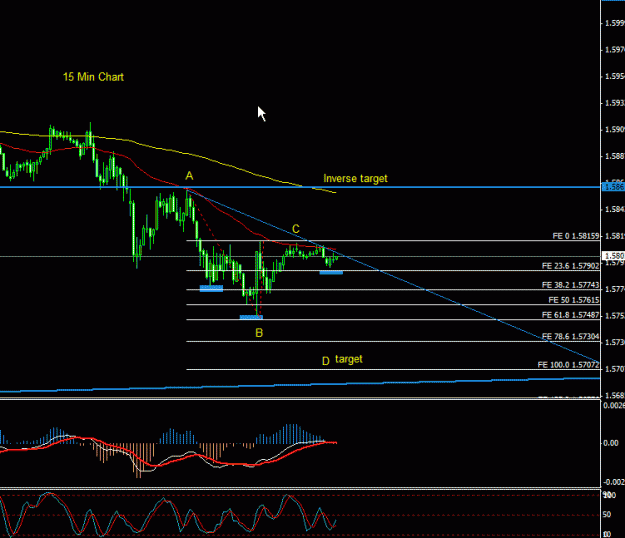Click the white current price tag on the axis

tap(613, 256)
